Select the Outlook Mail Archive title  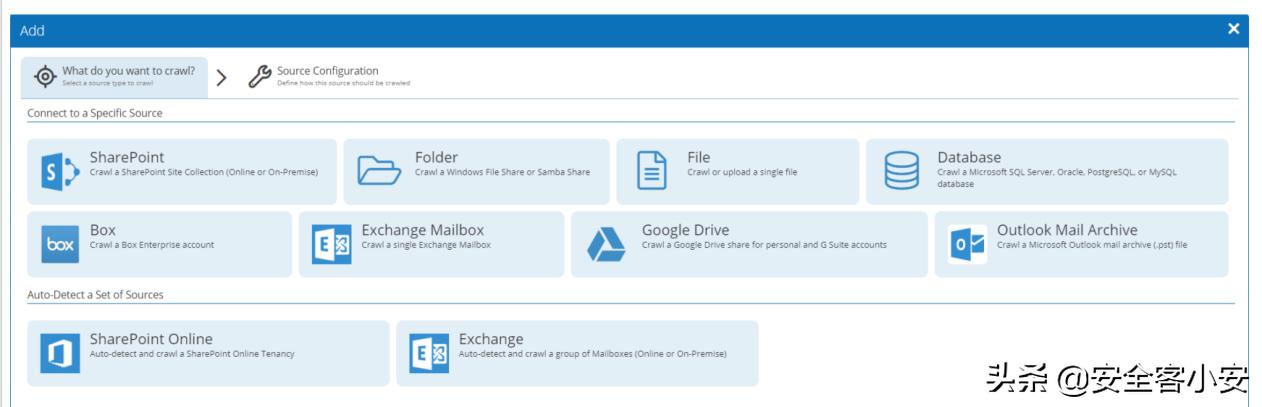click(x=1067, y=230)
